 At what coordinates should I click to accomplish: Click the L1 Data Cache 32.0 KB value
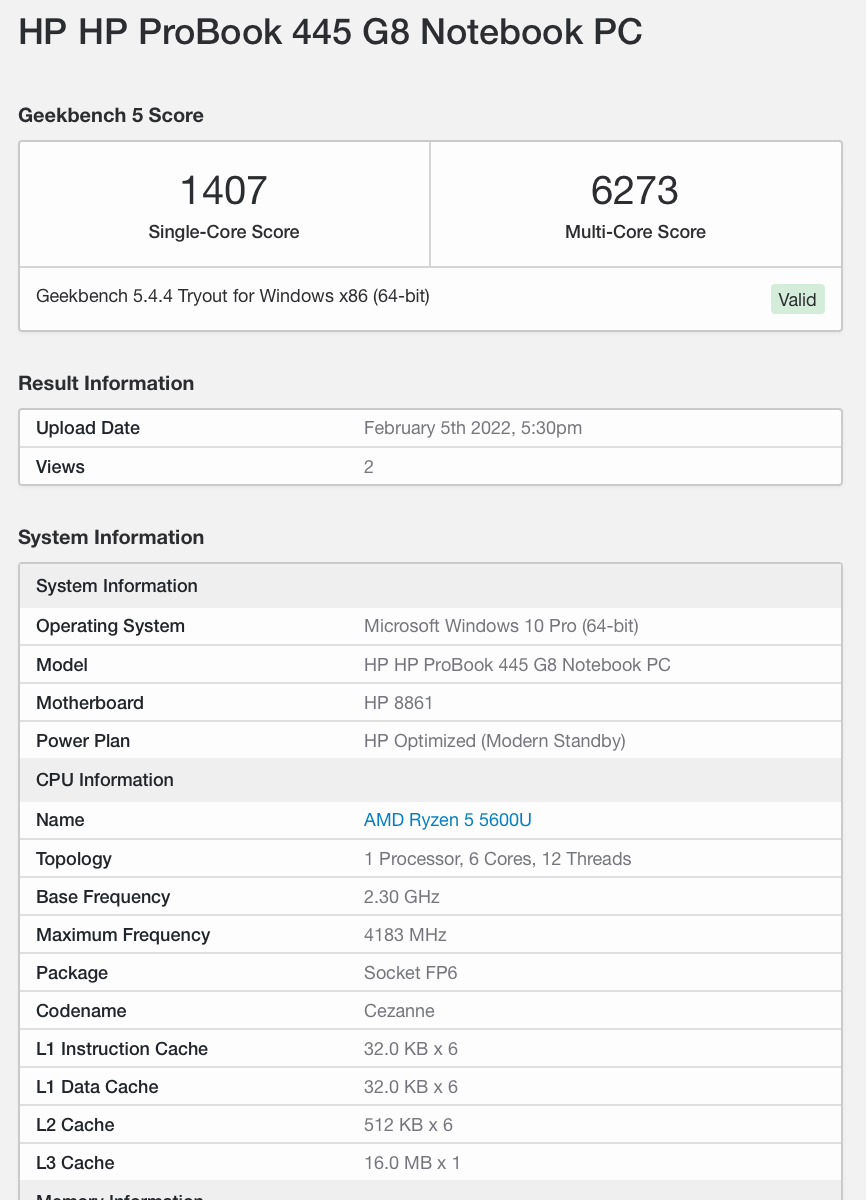pyautogui.click(x=411, y=1087)
